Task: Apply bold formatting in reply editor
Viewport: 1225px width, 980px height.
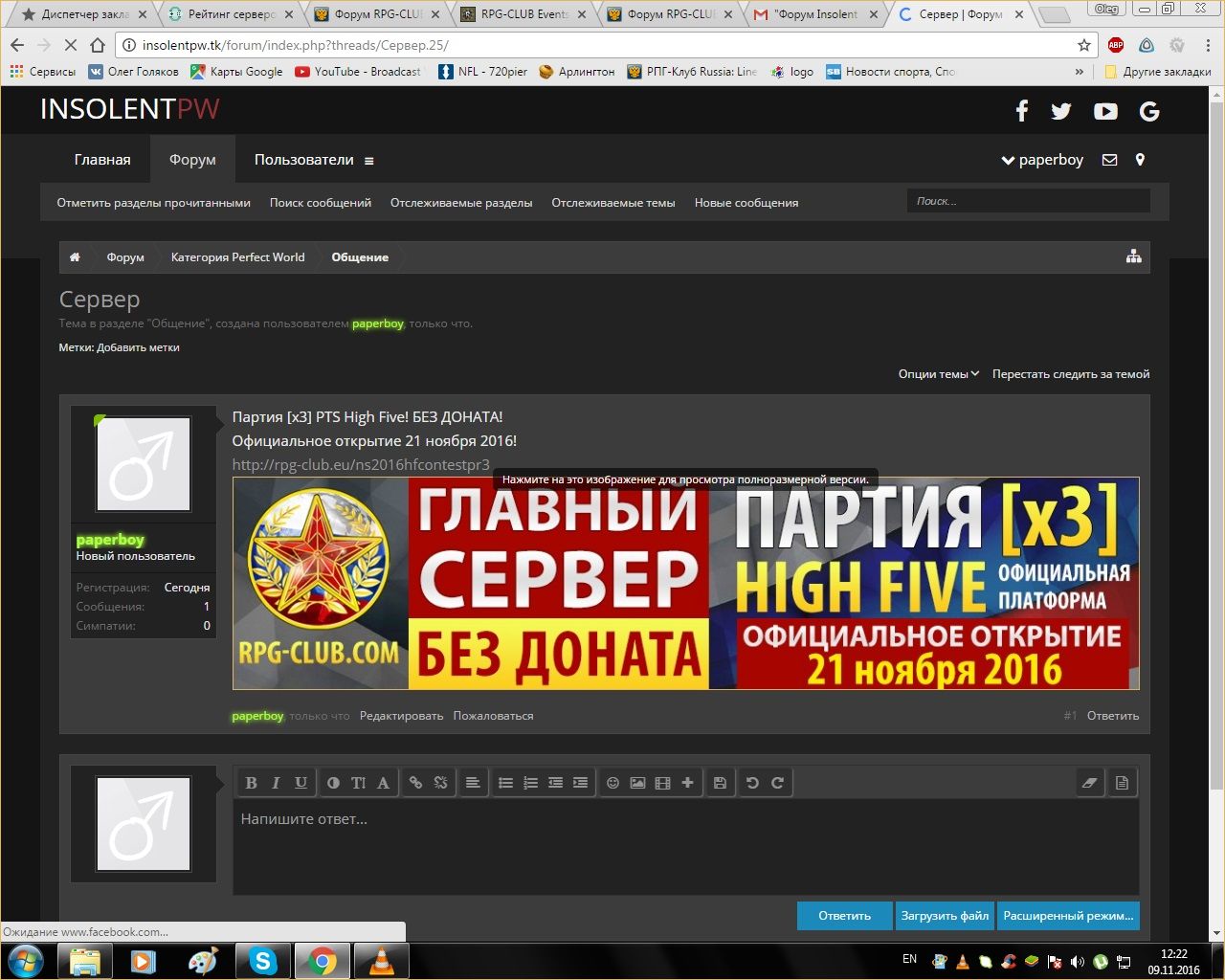Action: (x=251, y=783)
